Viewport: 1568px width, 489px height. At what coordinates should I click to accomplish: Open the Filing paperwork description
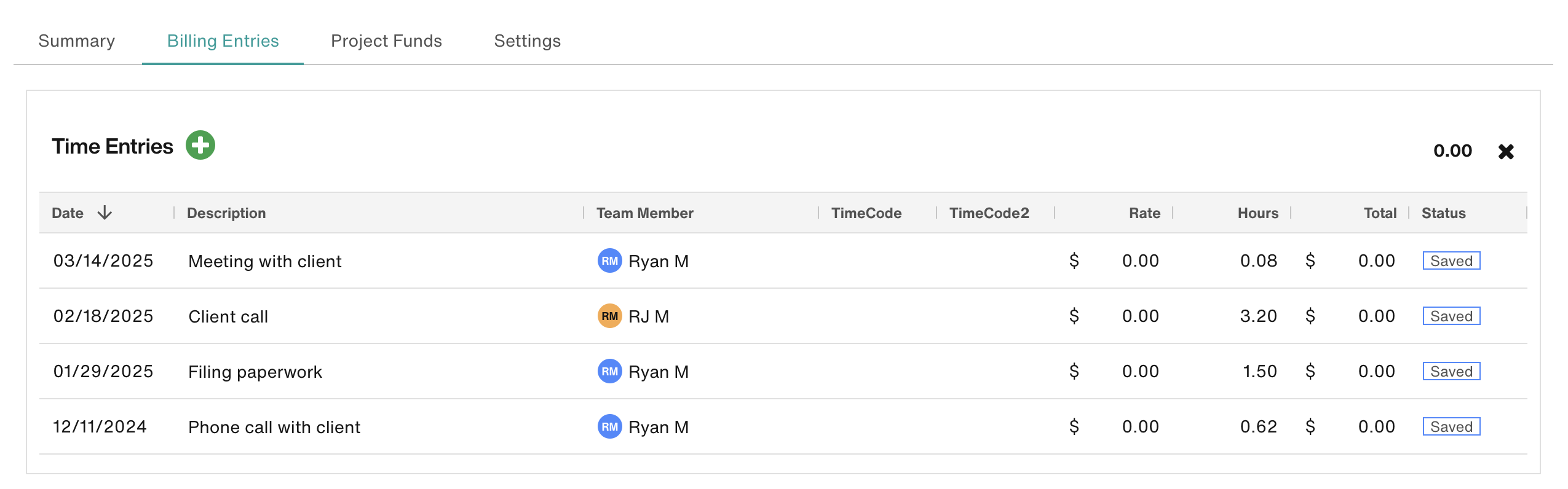[x=255, y=372]
